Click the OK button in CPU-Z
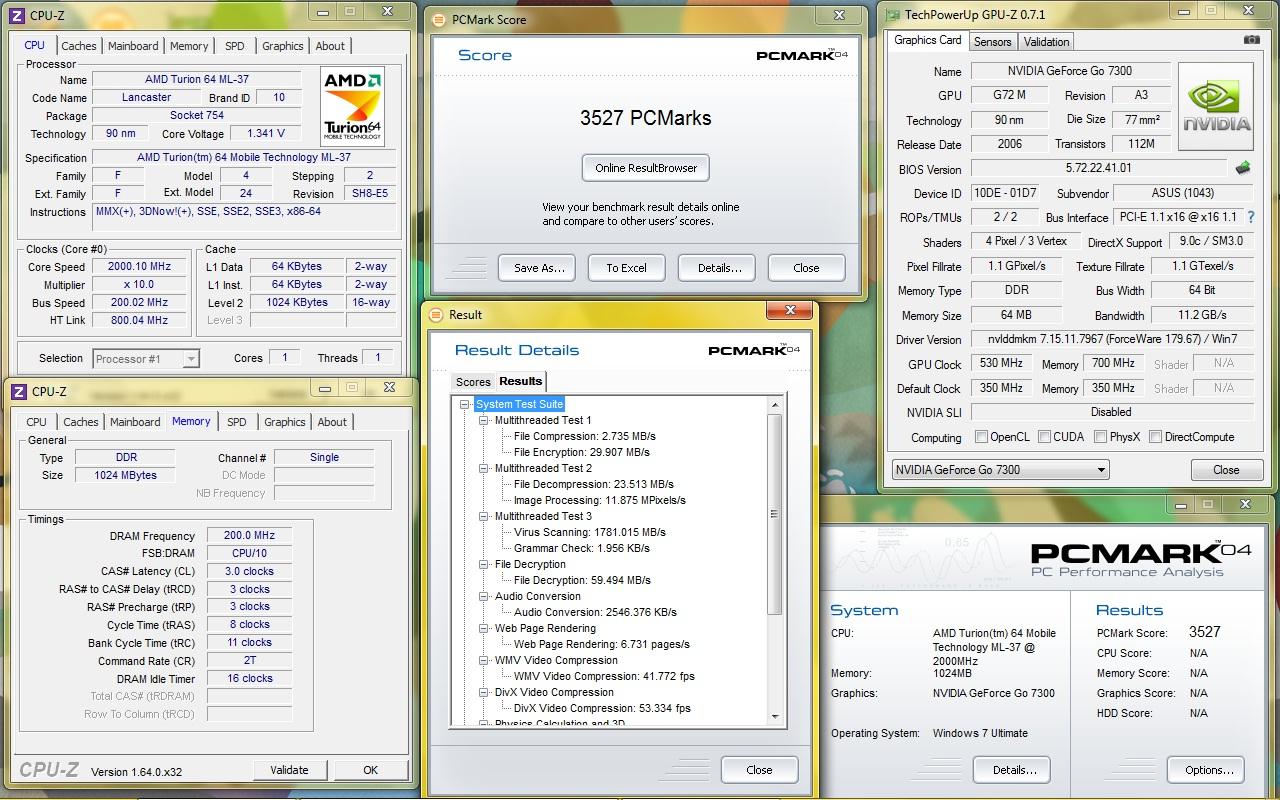1280x800 pixels. pyautogui.click(x=370, y=770)
